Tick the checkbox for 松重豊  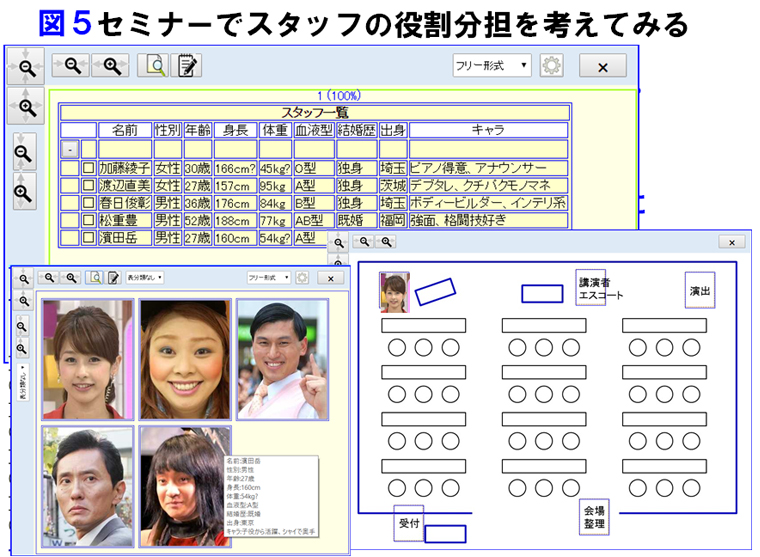[x=88, y=221]
